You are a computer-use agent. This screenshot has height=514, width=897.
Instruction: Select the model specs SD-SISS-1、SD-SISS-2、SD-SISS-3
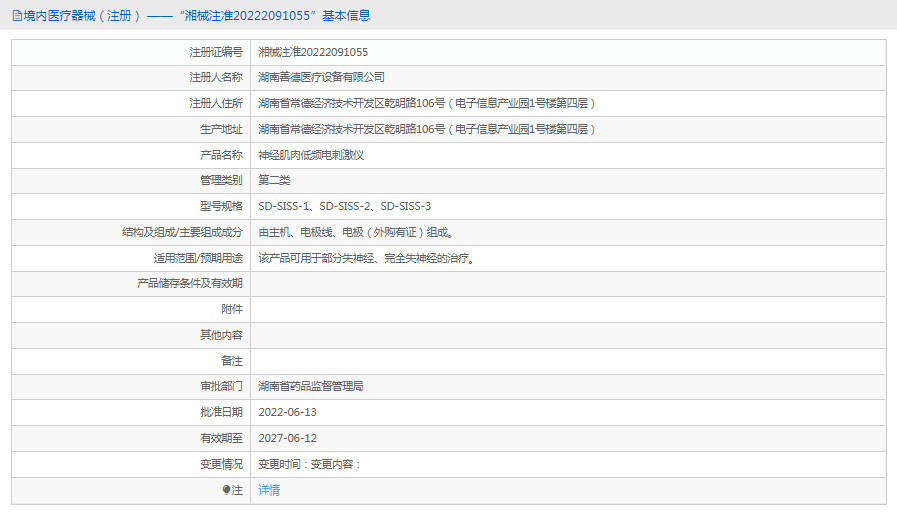pyautogui.click(x=344, y=206)
